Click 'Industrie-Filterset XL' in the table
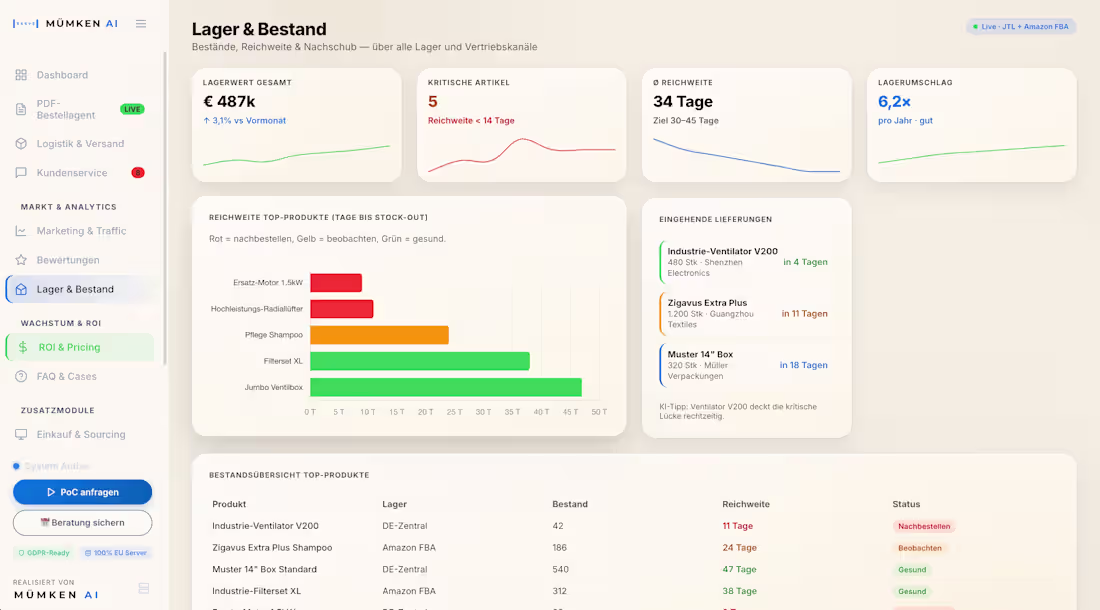The width and height of the screenshot is (1100, 610). (257, 591)
